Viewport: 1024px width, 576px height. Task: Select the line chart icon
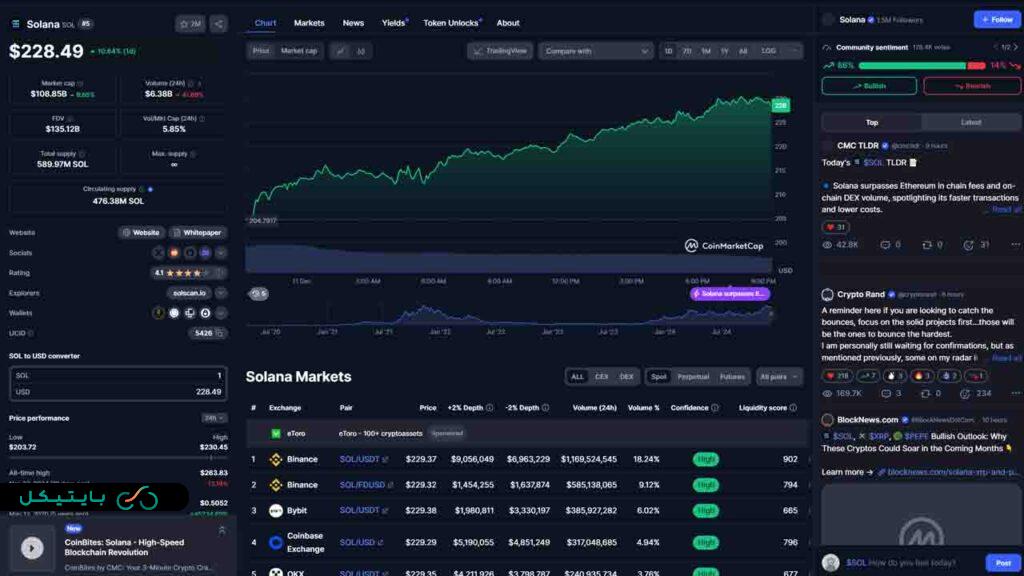(x=341, y=51)
